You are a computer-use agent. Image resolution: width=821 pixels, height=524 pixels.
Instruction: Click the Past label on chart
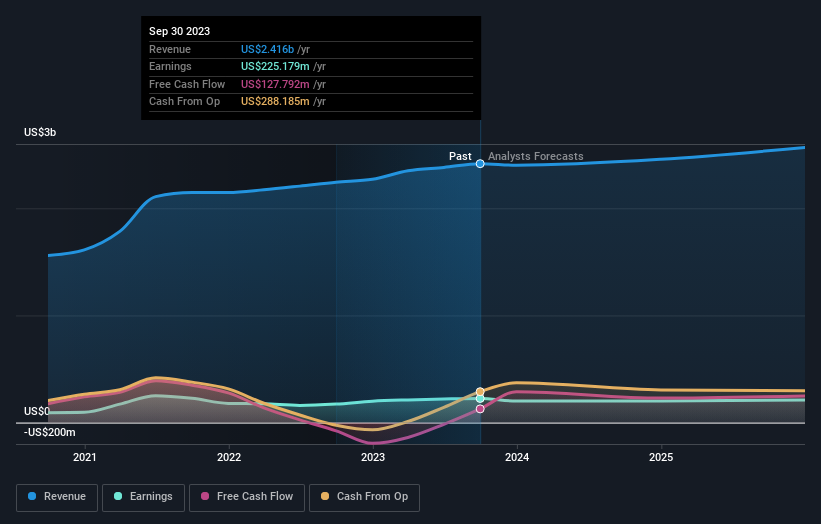coord(460,156)
